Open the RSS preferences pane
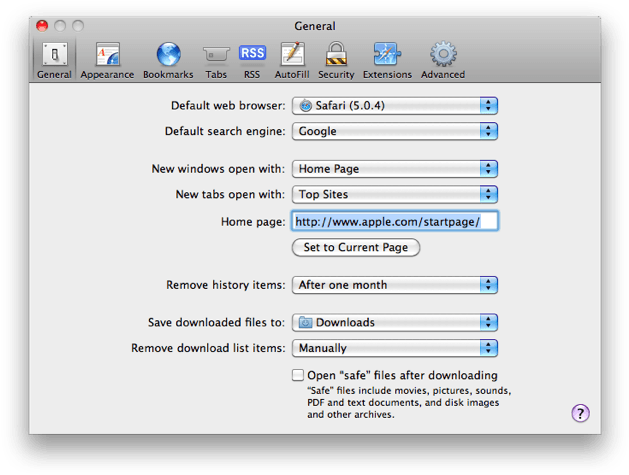The height and width of the screenshot is (475, 629). [x=252, y=60]
